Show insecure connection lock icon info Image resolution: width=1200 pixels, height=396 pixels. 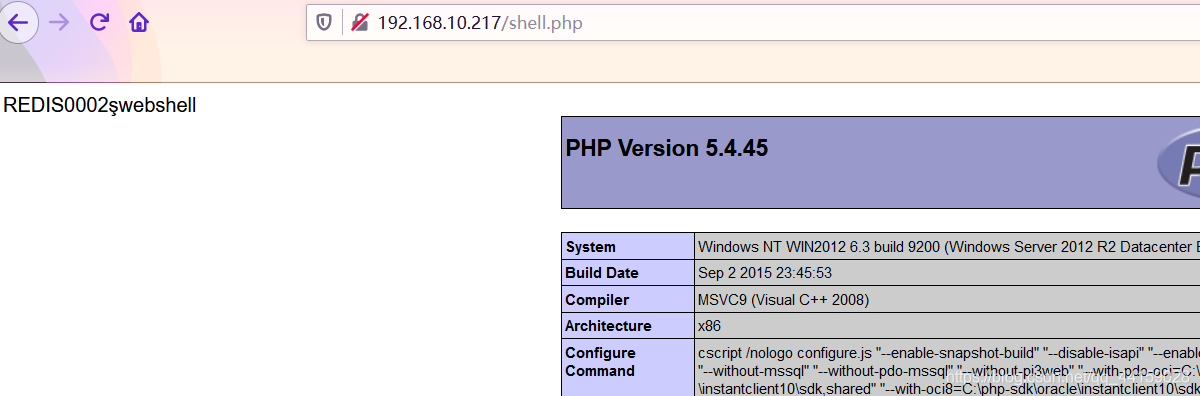[x=359, y=22]
